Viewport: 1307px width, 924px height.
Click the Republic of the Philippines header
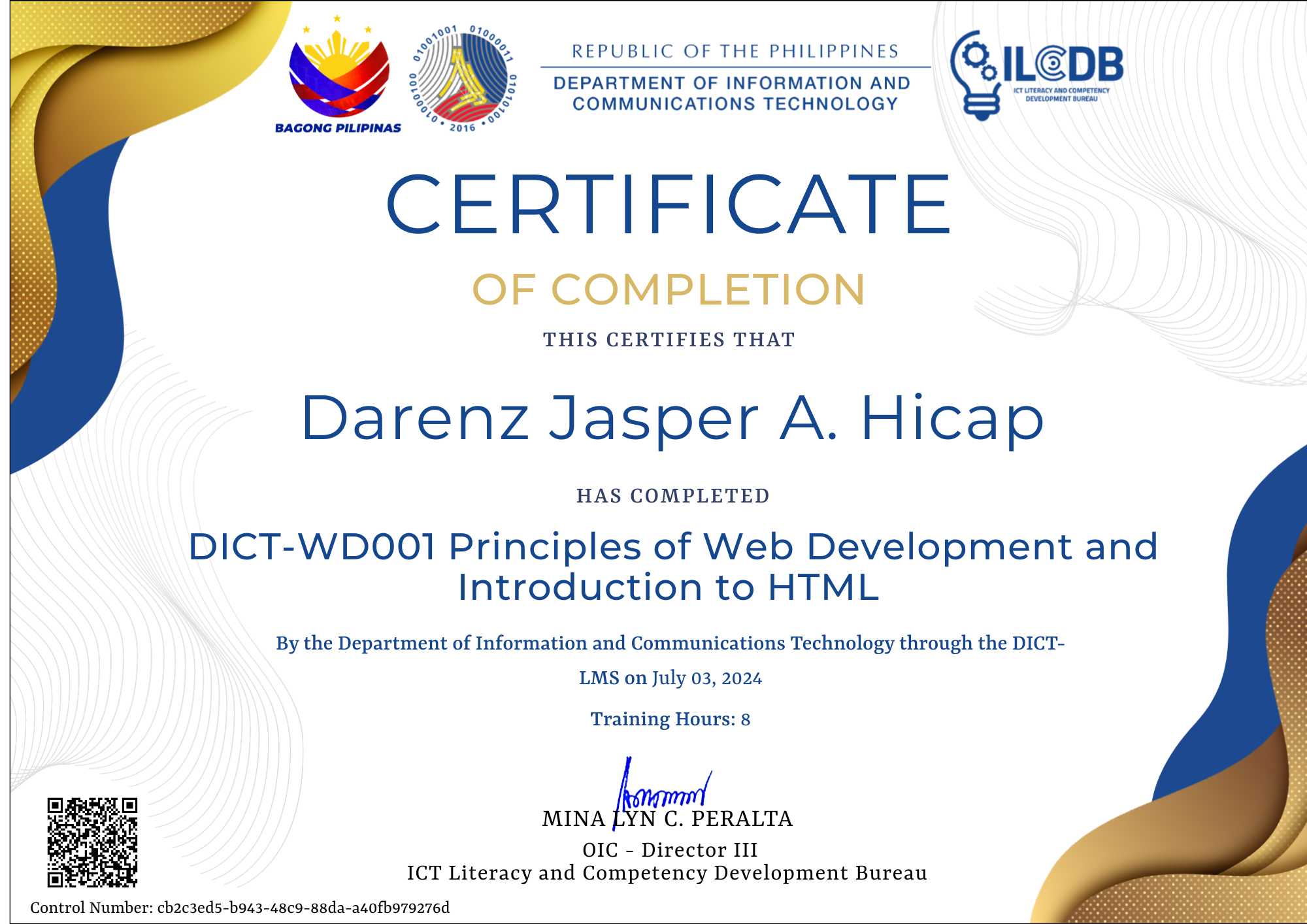coord(735,51)
